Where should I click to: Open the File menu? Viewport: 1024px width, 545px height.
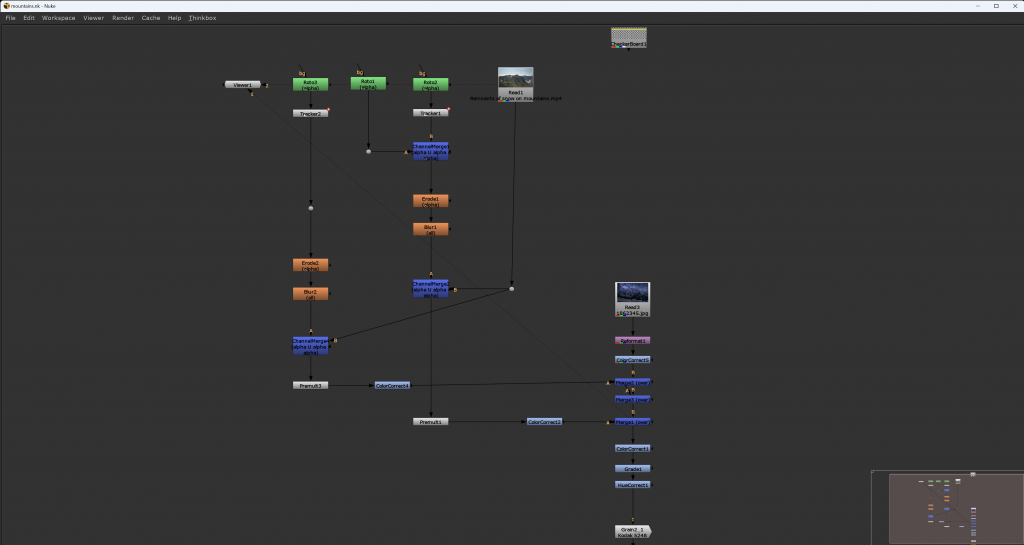(10, 18)
